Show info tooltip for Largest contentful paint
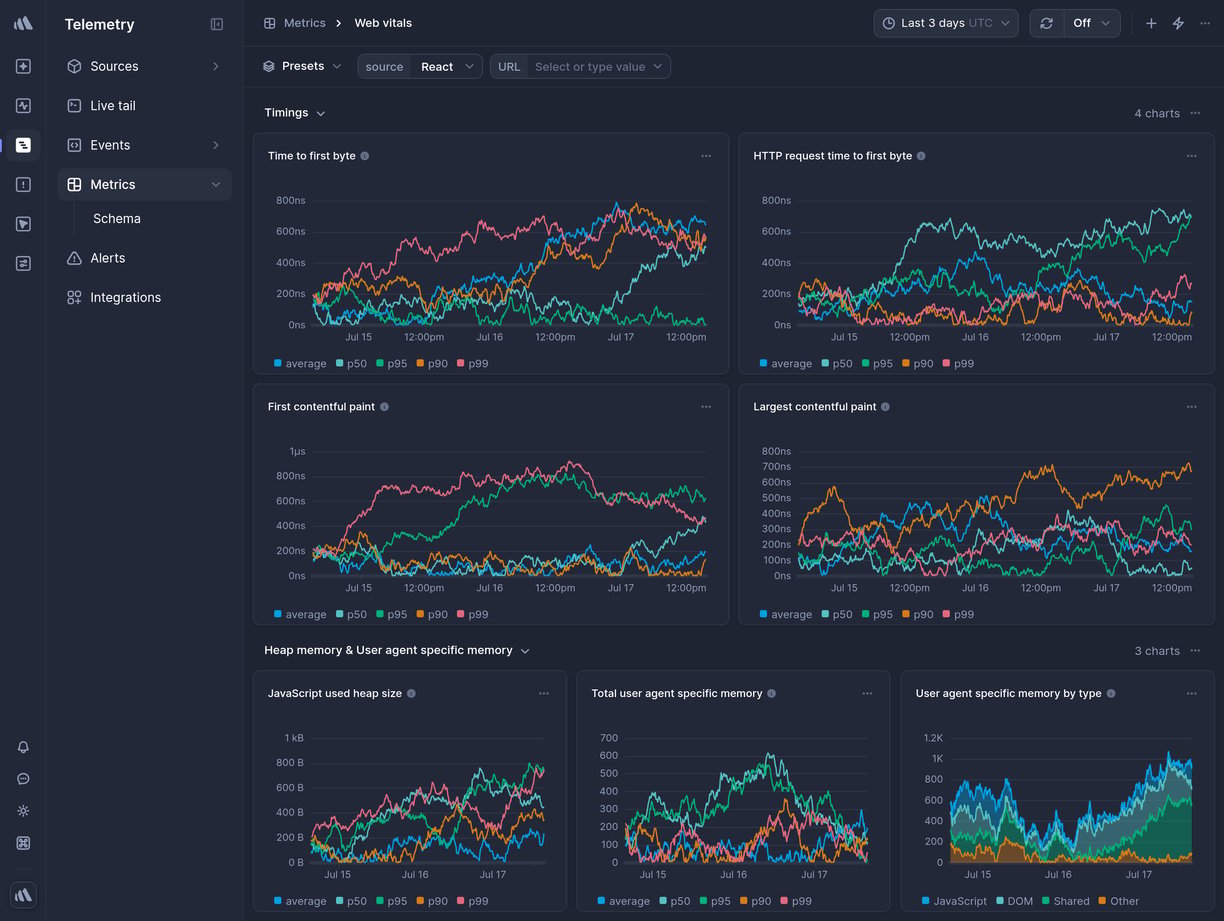 point(885,407)
